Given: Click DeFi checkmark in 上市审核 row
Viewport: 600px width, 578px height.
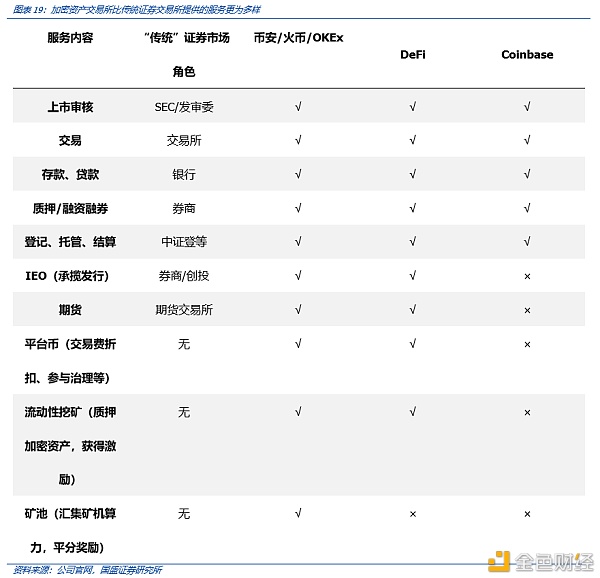Looking at the screenshot, I should (x=412, y=107).
